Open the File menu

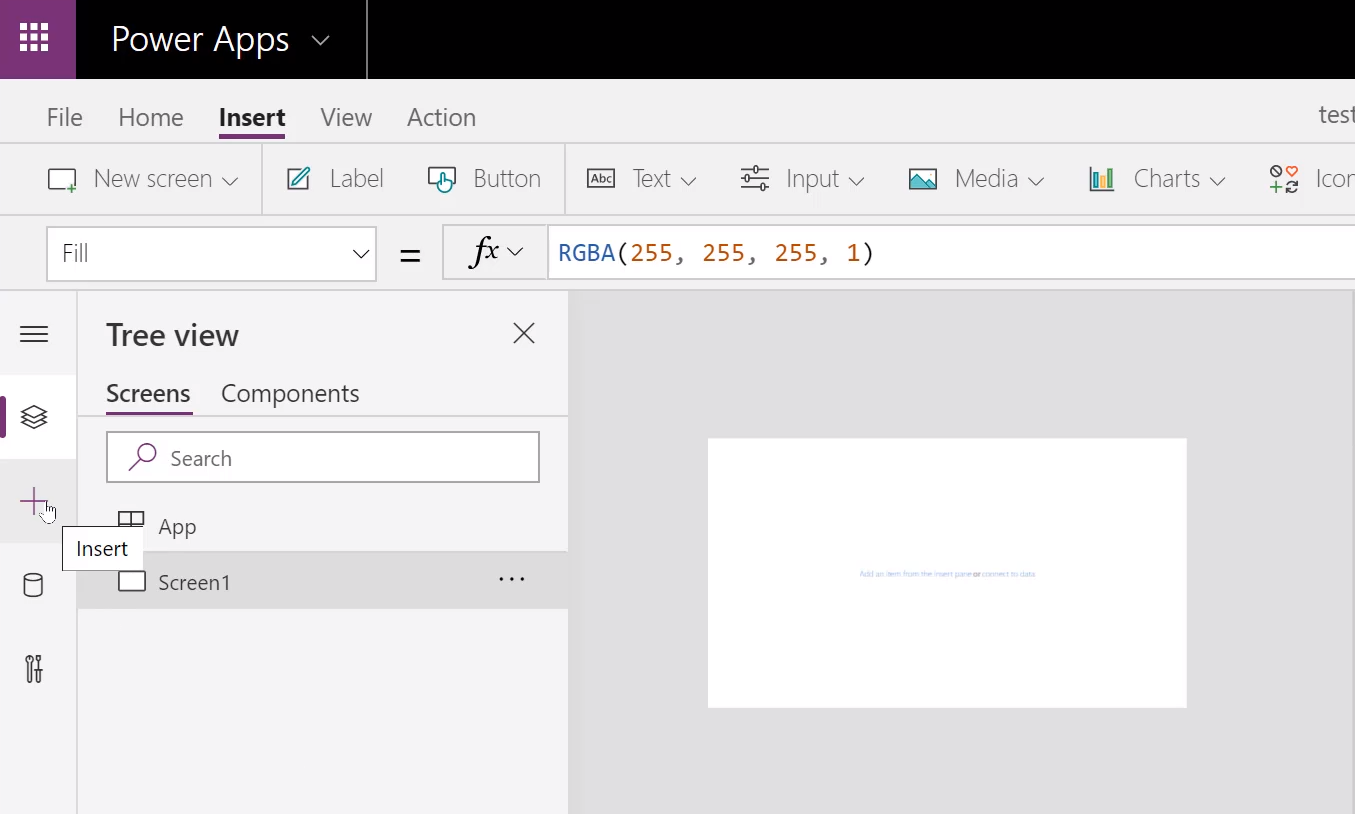pyautogui.click(x=64, y=117)
